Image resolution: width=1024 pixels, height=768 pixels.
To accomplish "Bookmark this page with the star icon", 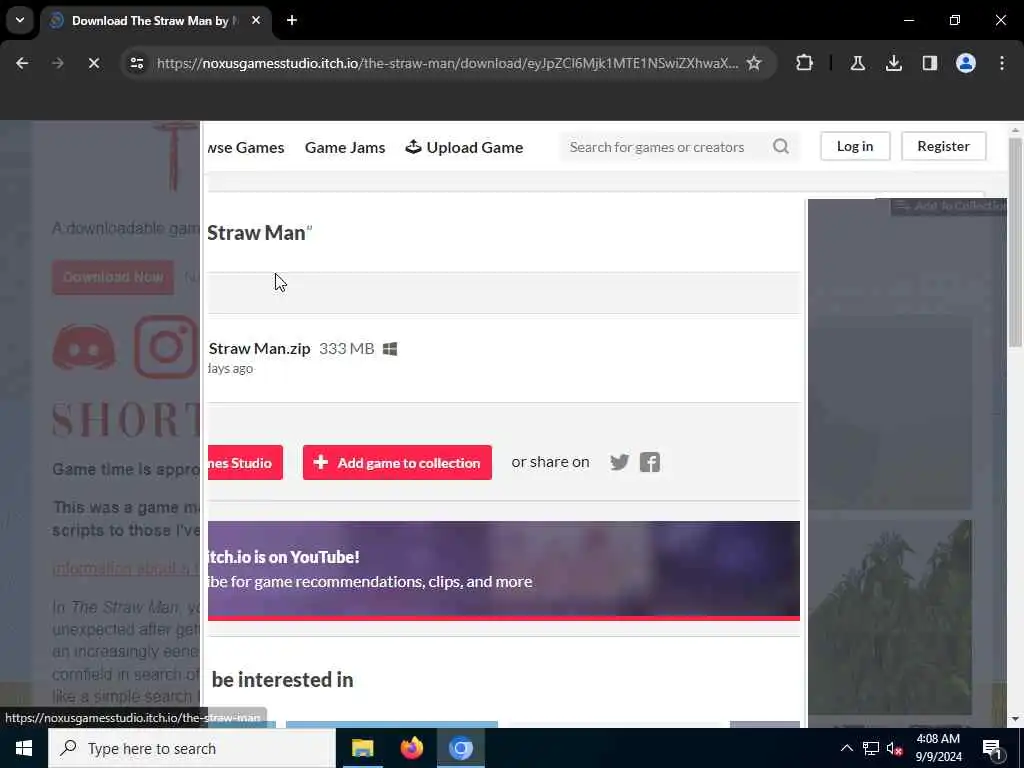I will 754,63.
